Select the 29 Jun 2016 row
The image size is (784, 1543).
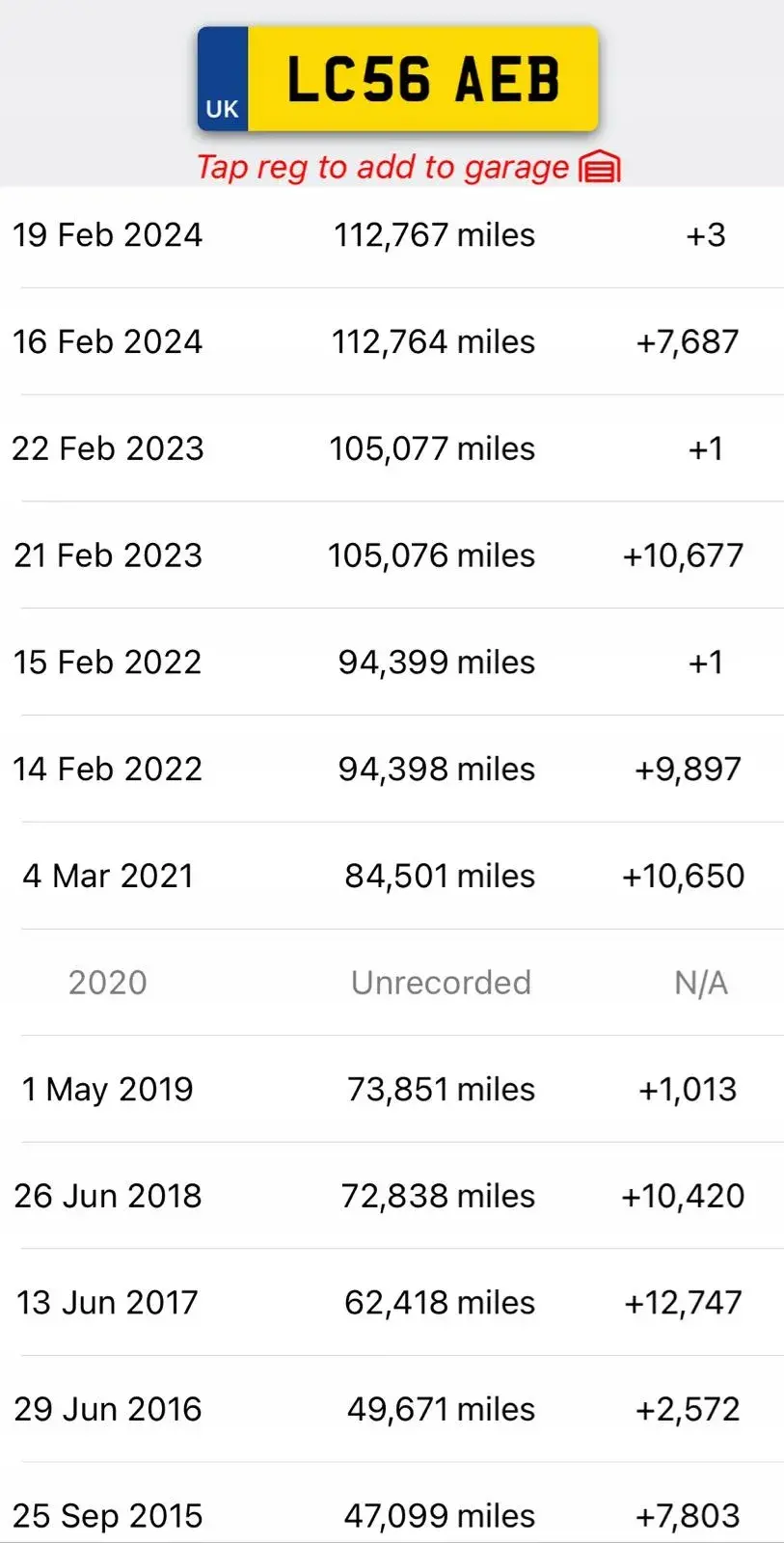click(x=392, y=1410)
